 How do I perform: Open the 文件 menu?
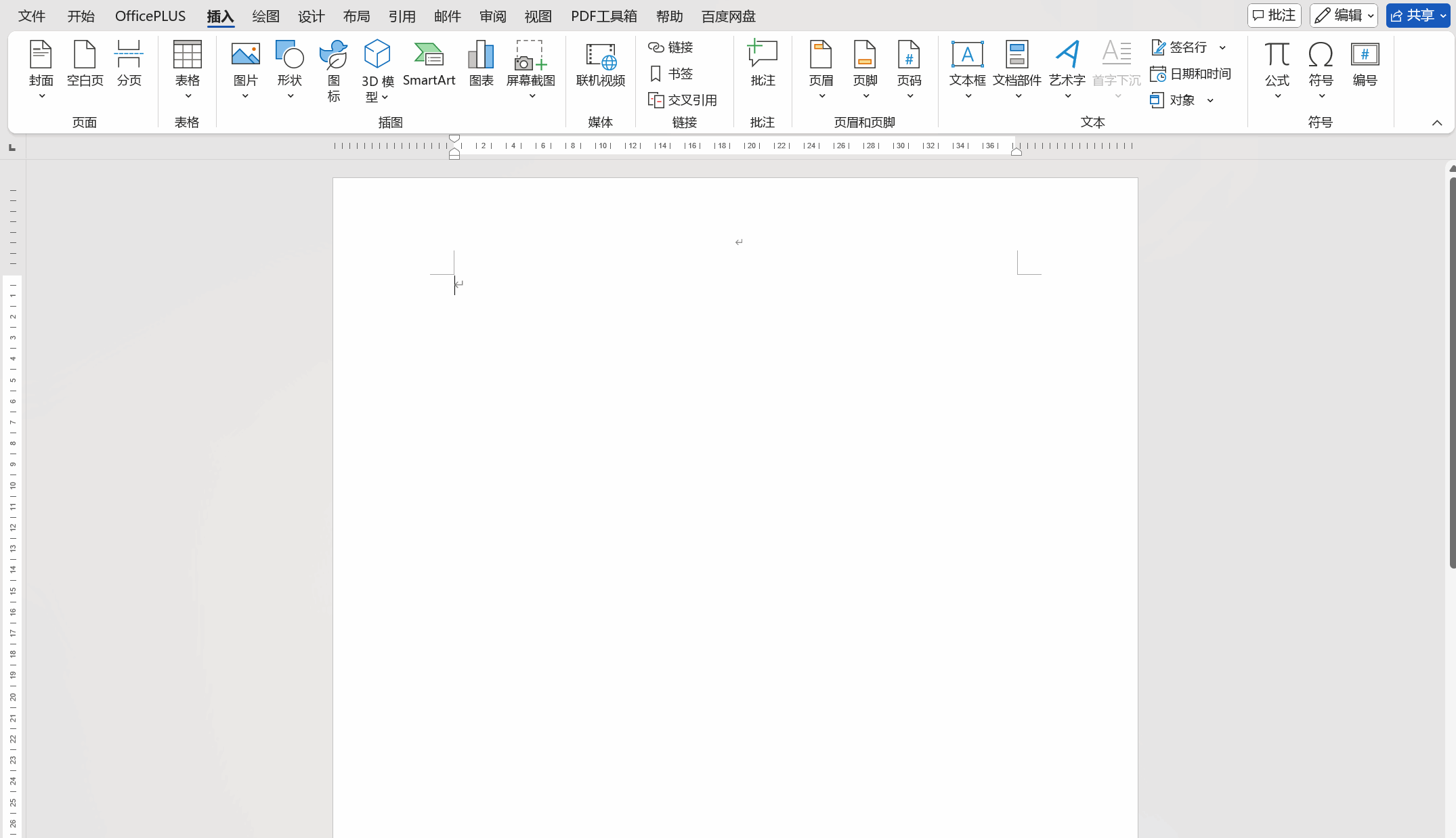click(32, 16)
